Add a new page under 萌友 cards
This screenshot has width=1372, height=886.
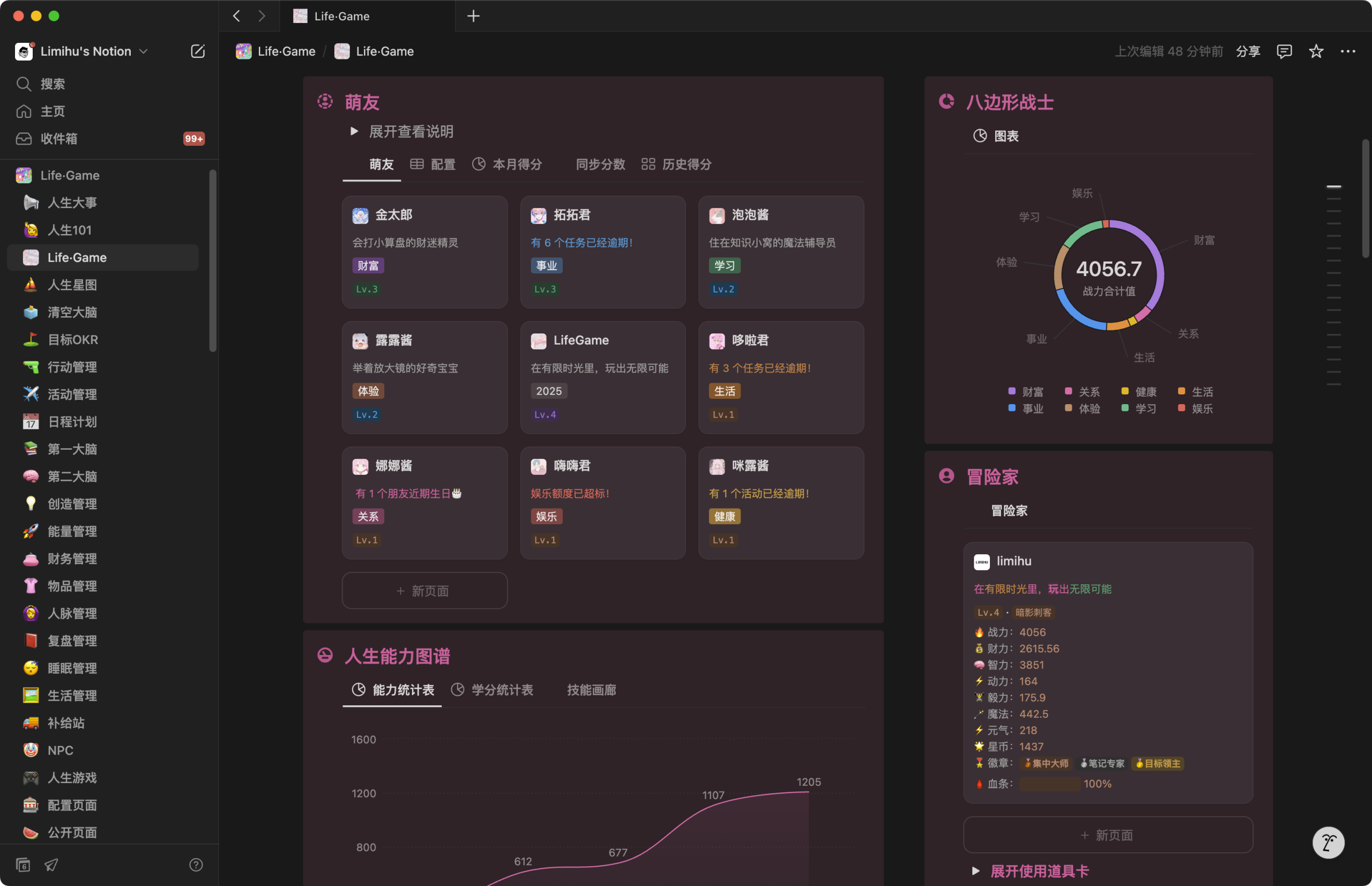coord(424,590)
